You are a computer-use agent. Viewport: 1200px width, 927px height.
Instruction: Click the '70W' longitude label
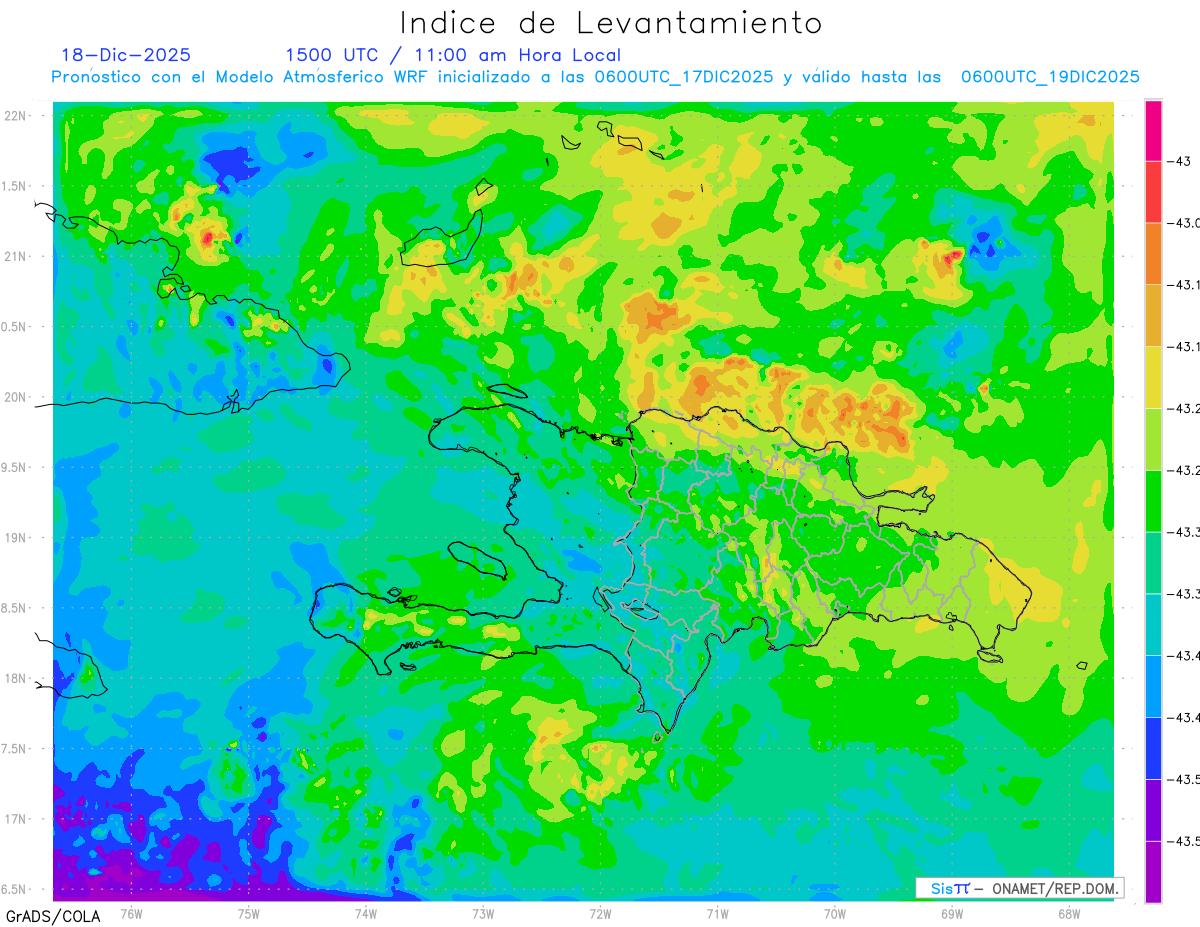(835, 913)
